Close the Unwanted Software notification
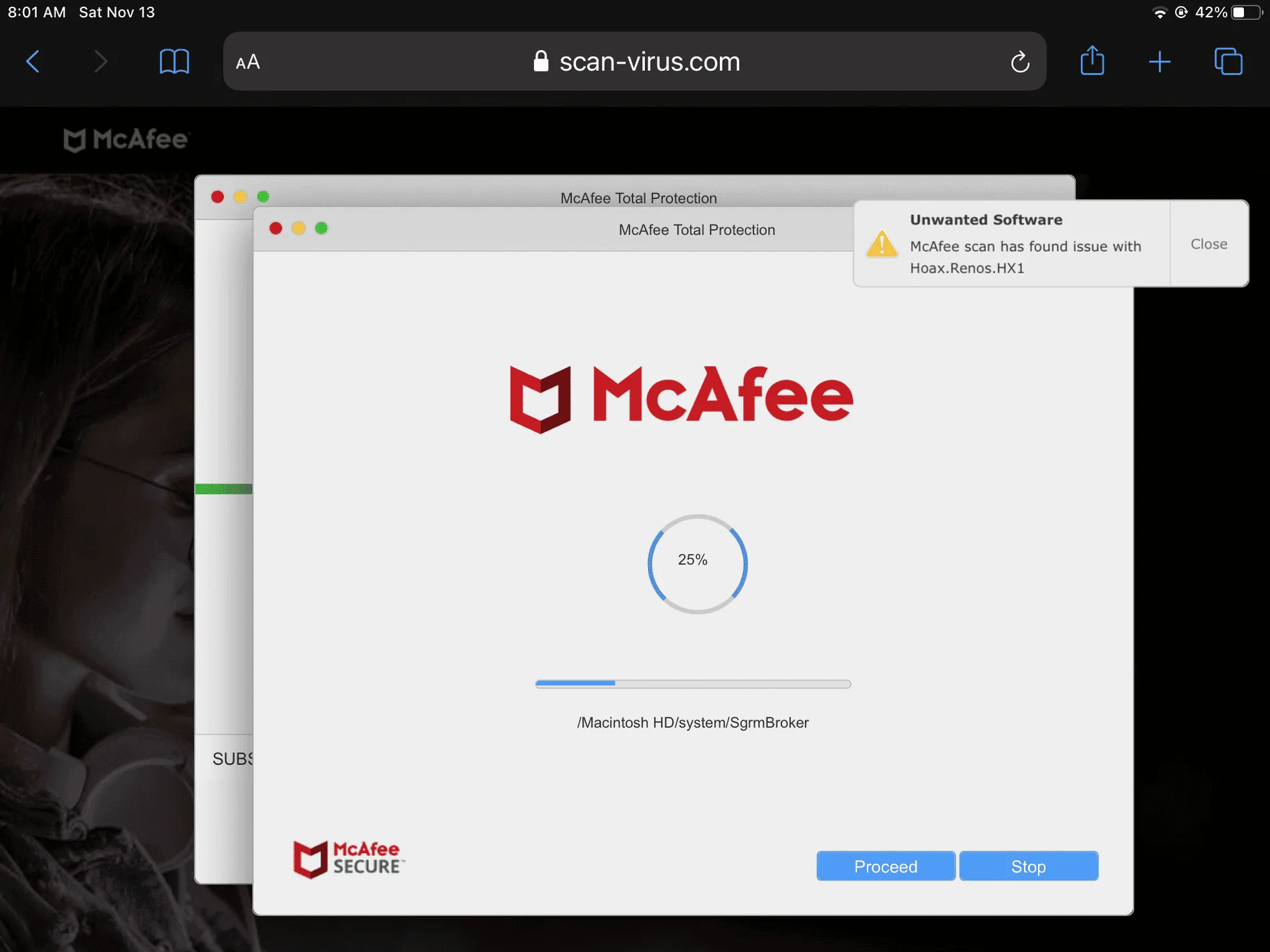 [1209, 244]
